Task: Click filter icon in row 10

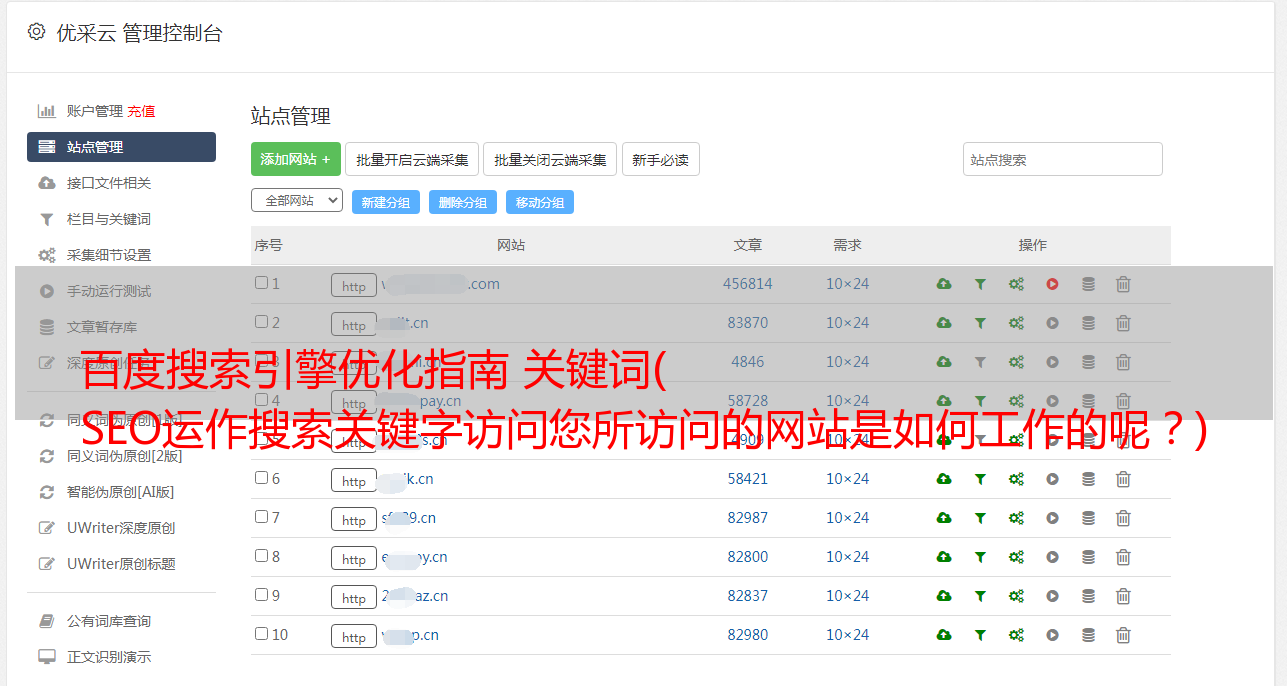Action: tap(980, 635)
